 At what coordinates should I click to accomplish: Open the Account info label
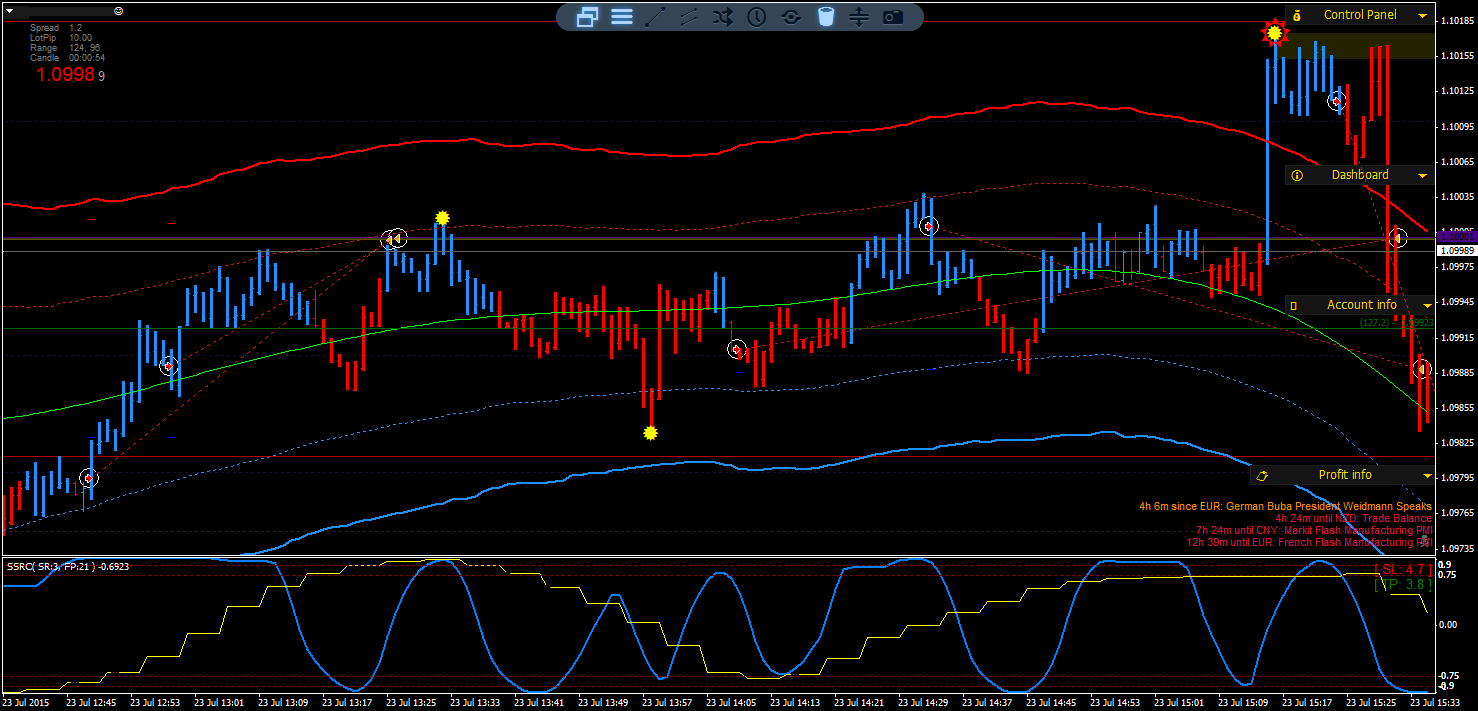coord(1362,305)
